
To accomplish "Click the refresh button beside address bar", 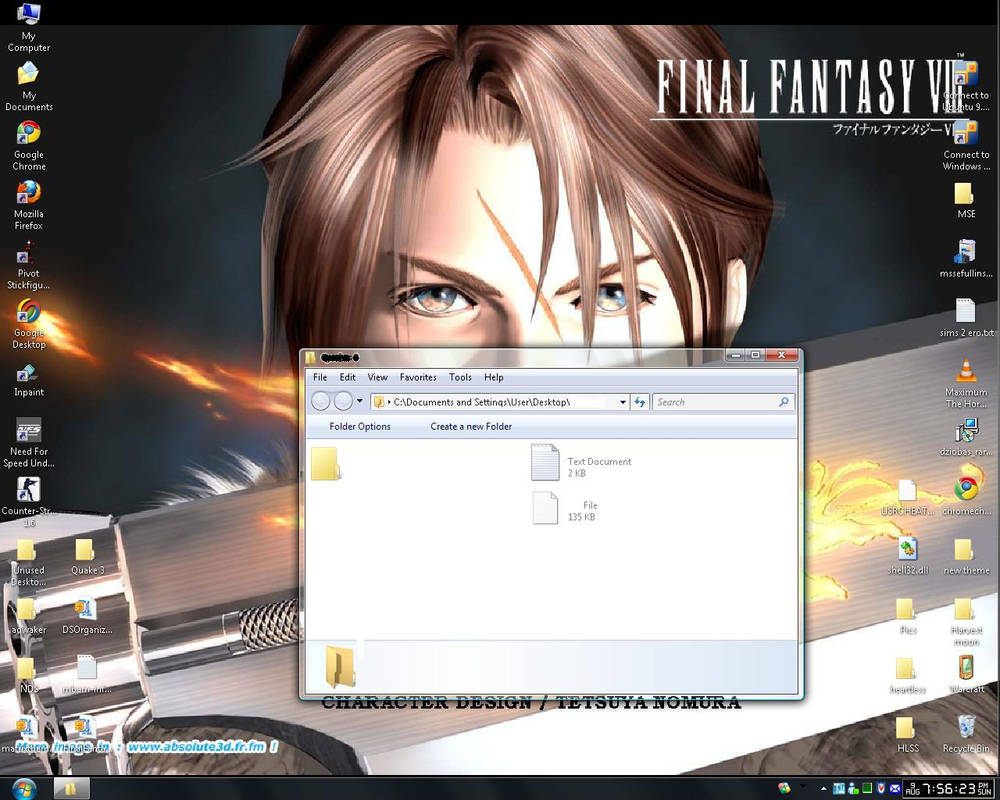I will click(x=640, y=402).
